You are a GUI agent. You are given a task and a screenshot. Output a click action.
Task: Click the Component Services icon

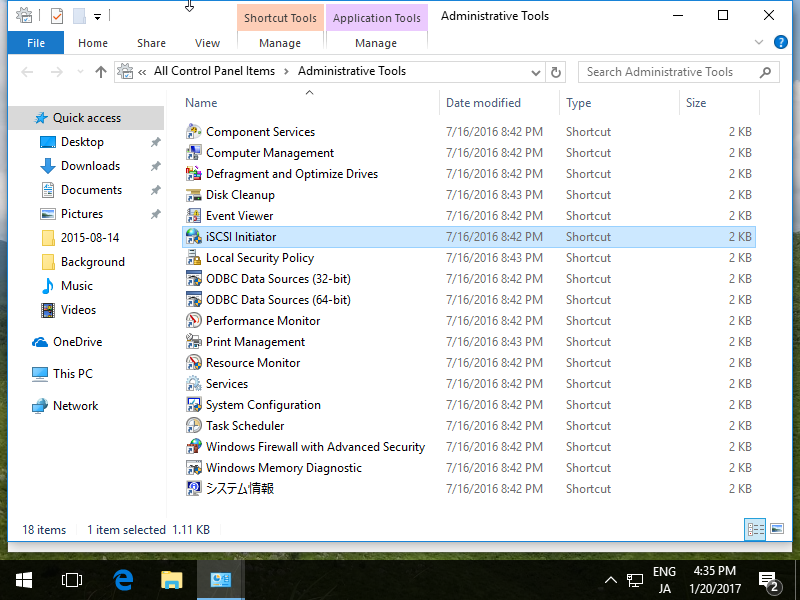[193, 132]
